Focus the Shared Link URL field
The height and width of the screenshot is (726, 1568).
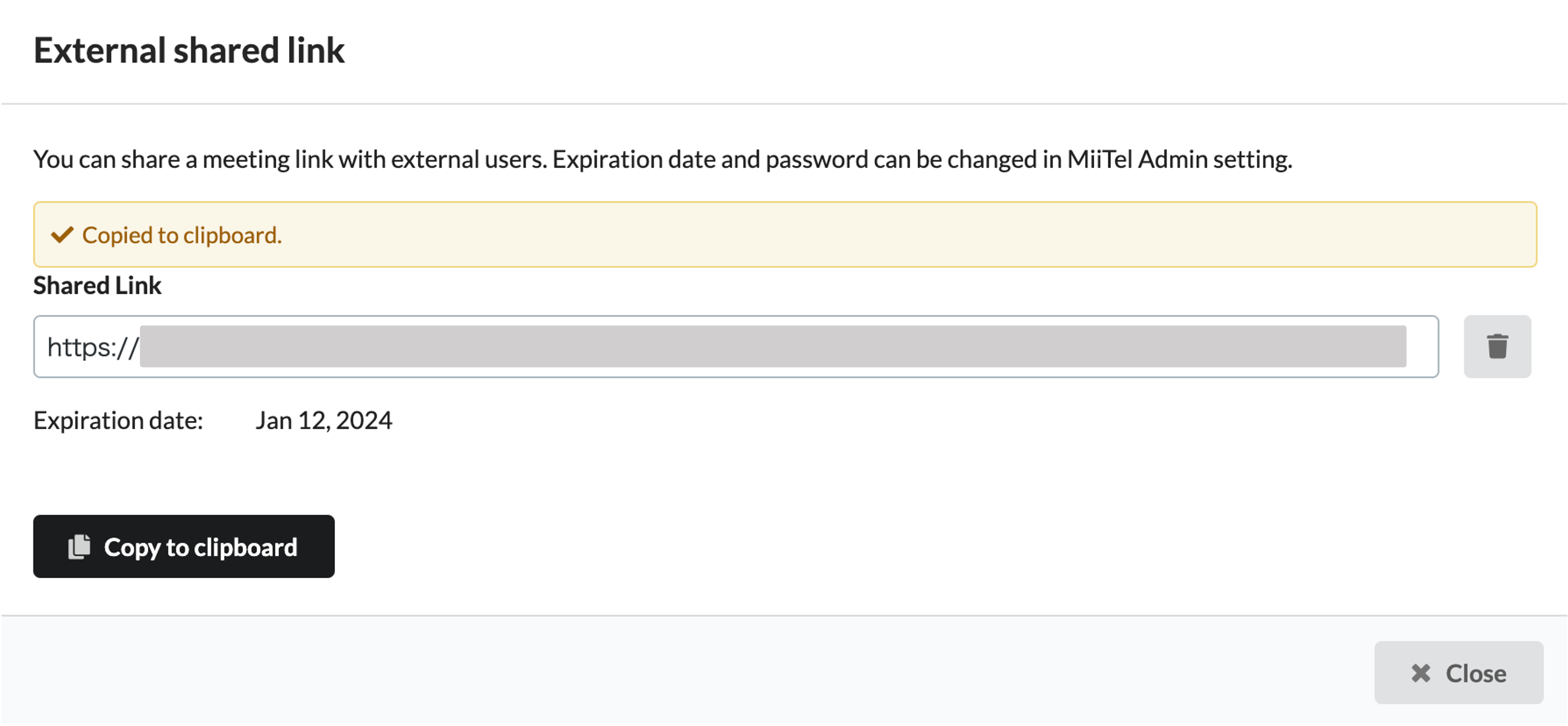click(736, 347)
